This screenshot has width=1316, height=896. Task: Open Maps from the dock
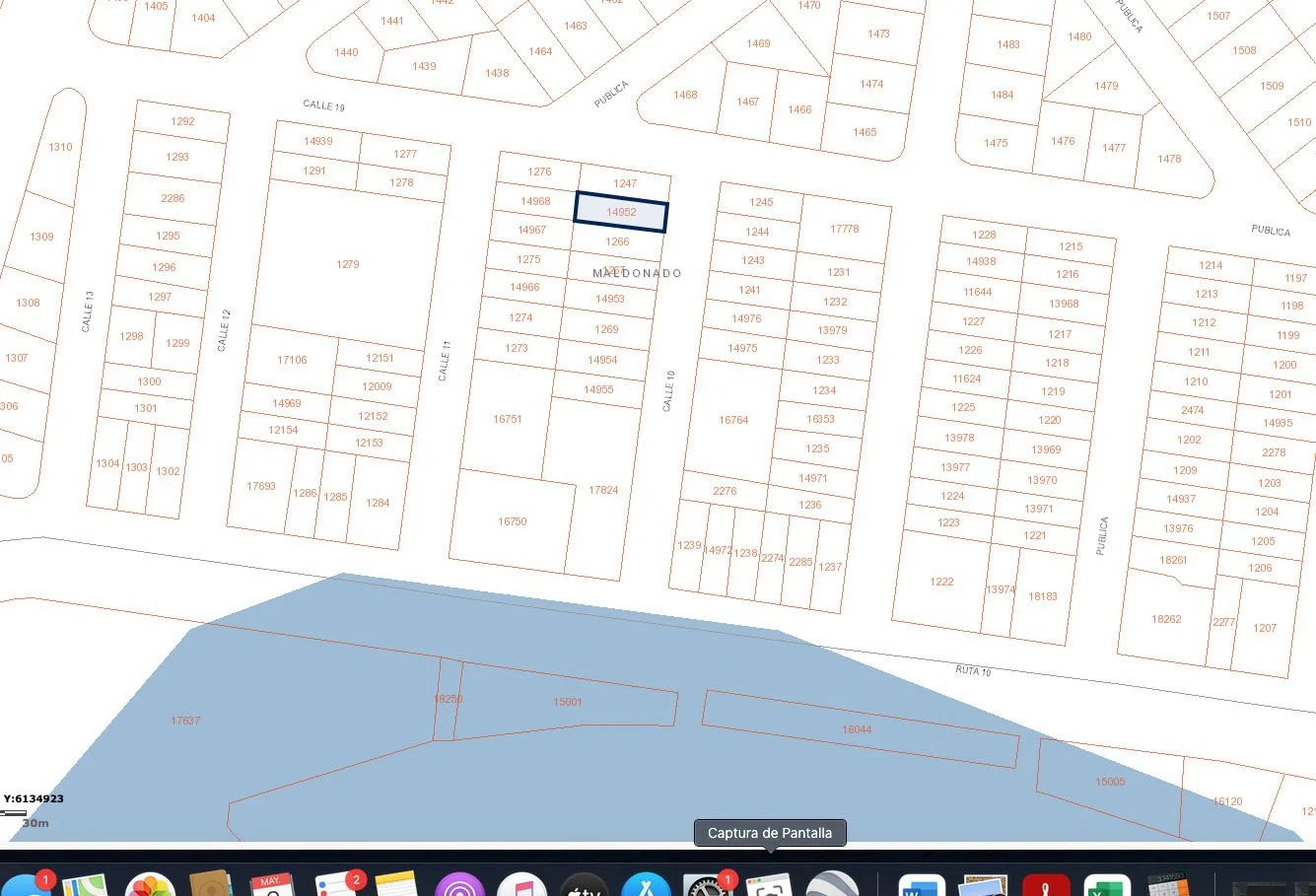coord(85,886)
